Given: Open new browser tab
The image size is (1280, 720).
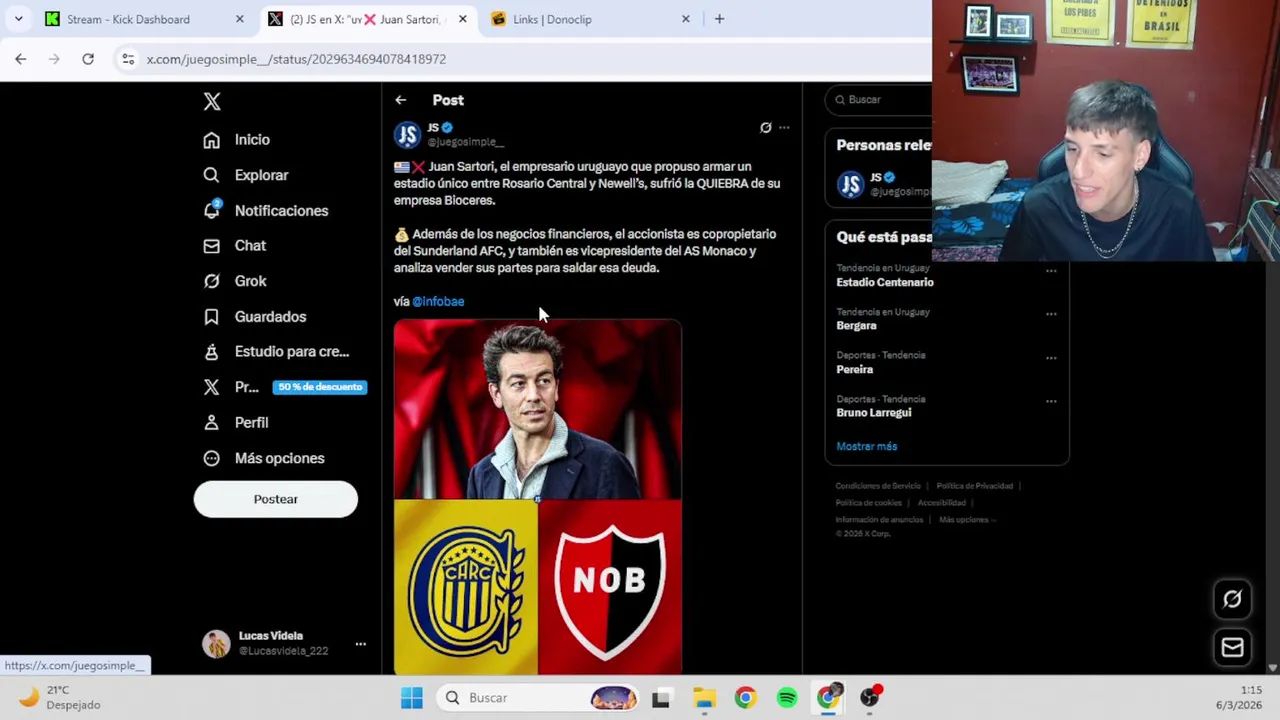Looking at the screenshot, I should click(719, 19).
